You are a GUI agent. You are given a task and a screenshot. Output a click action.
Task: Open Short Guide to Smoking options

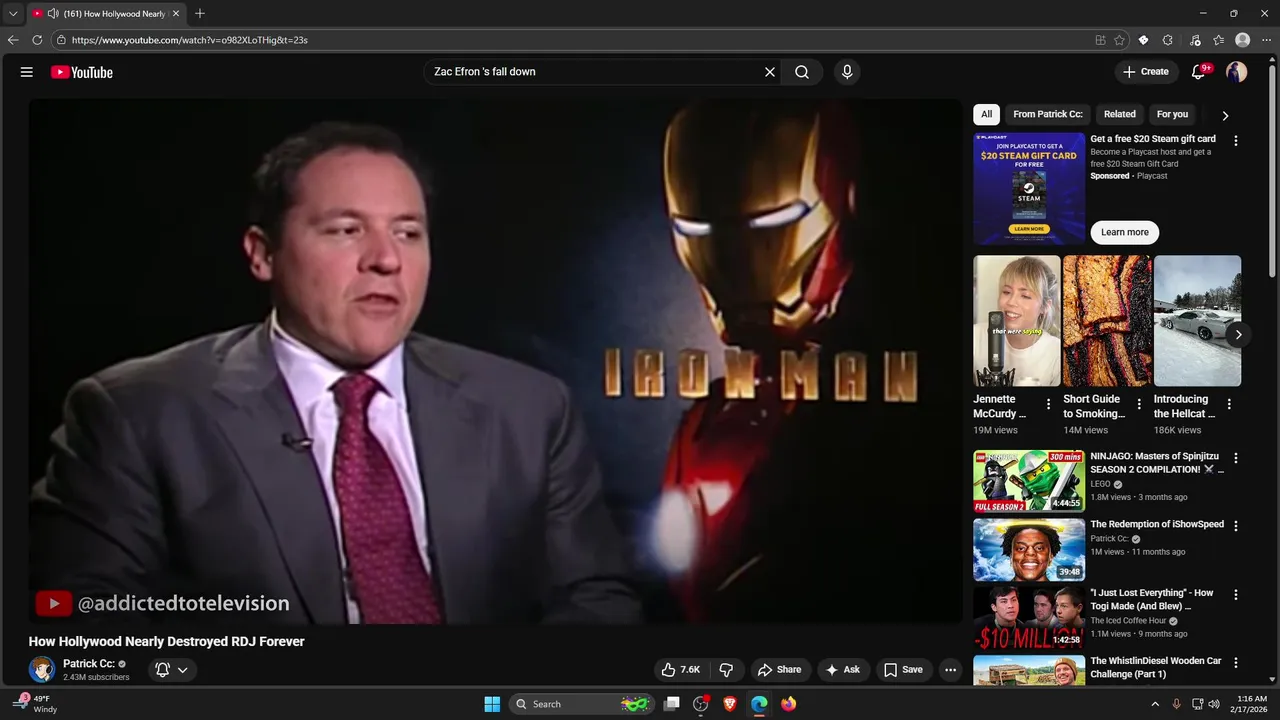click(x=1139, y=405)
